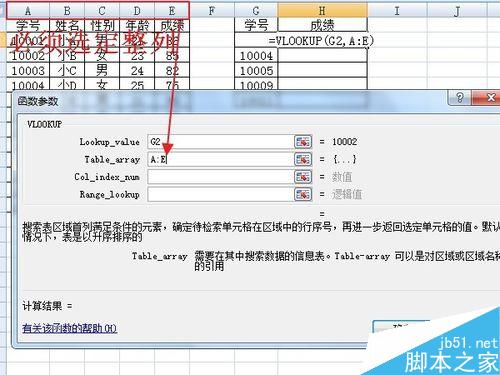This screenshot has width=500, height=375.
Task: Click cell 10002 in column A
Action: coord(28,55)
